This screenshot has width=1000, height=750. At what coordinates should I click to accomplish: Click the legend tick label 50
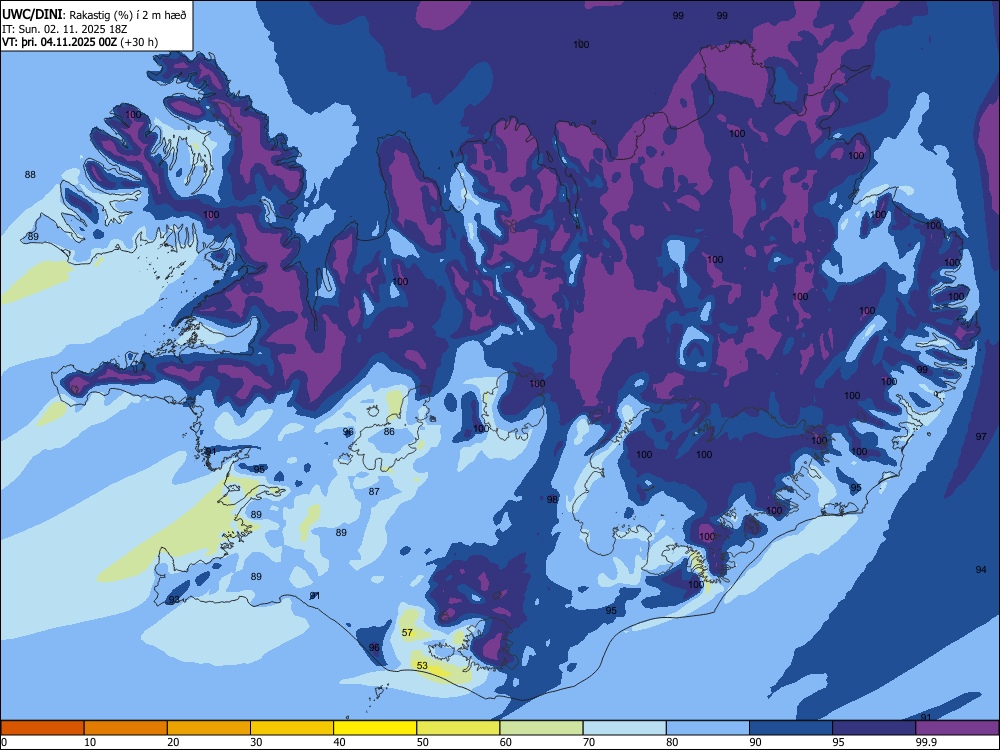423,742
